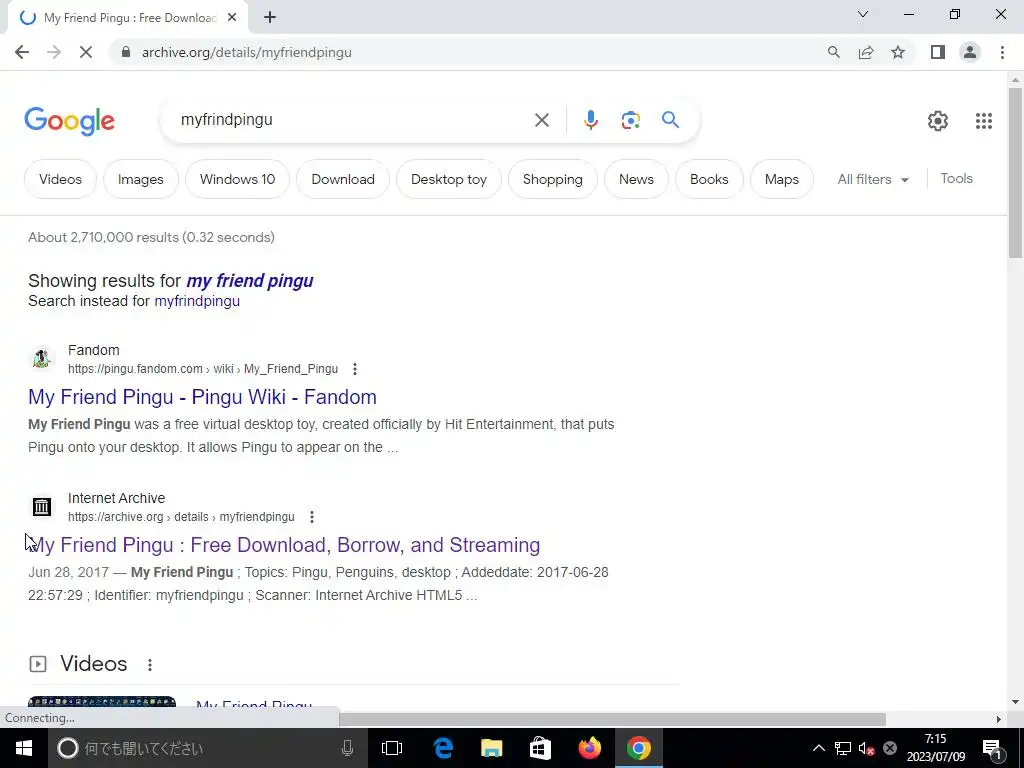
Task: Open the taskbar clock and date
Action: coord(935,748)
